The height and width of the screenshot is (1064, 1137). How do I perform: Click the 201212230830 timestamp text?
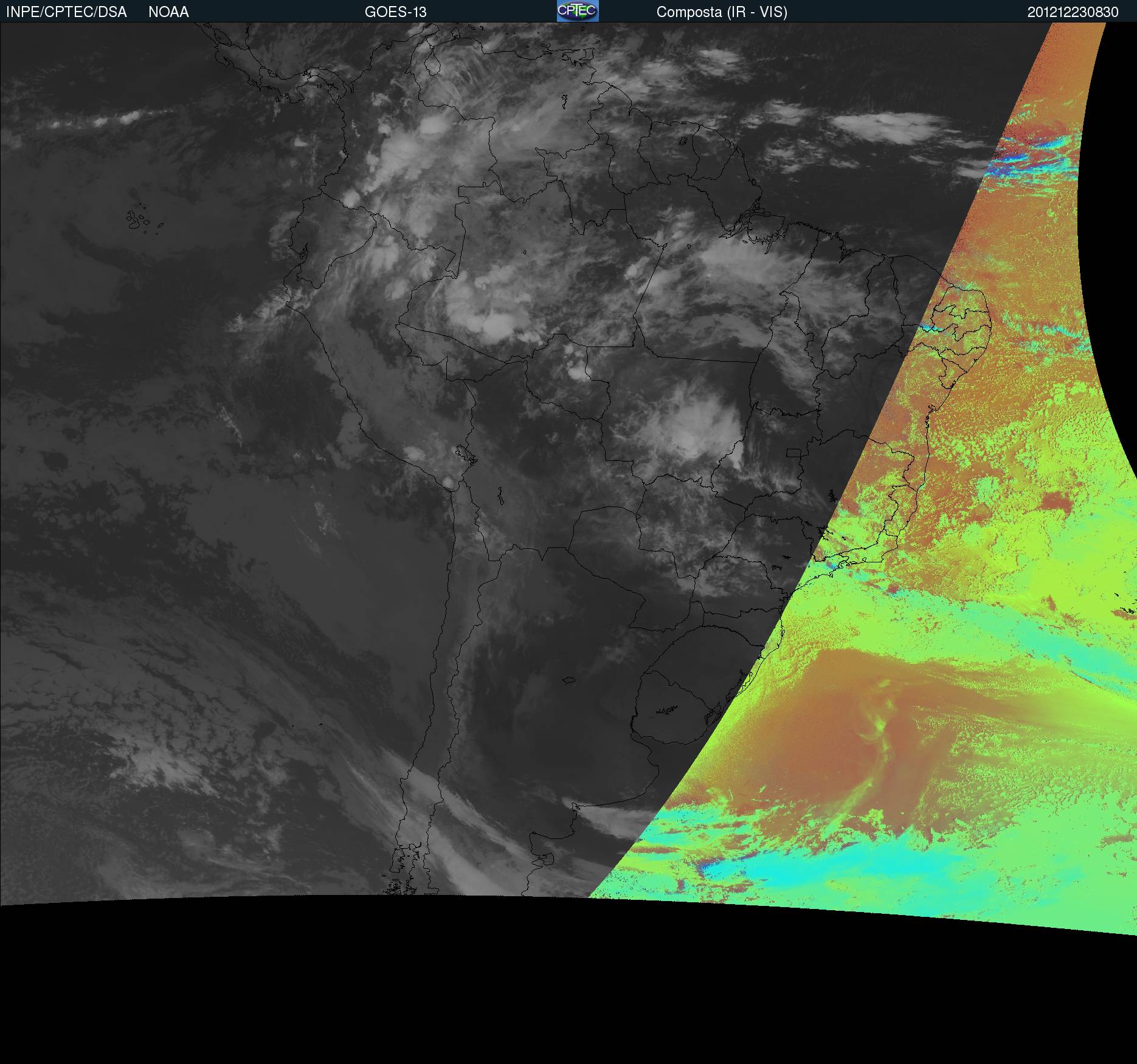click(1073, 12)
